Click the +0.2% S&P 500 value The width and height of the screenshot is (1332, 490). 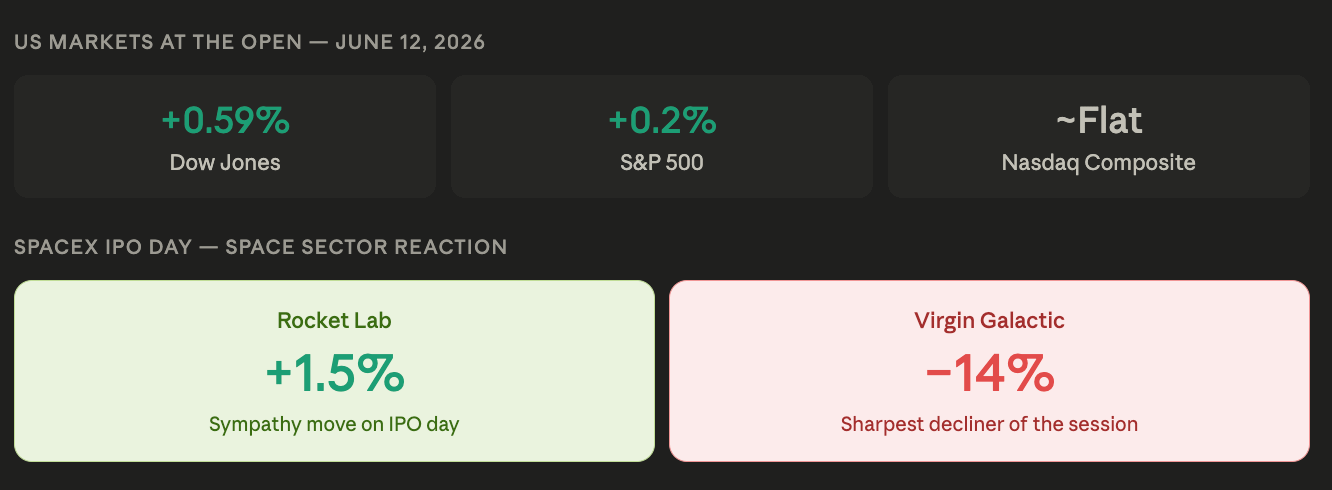(662, 120)
